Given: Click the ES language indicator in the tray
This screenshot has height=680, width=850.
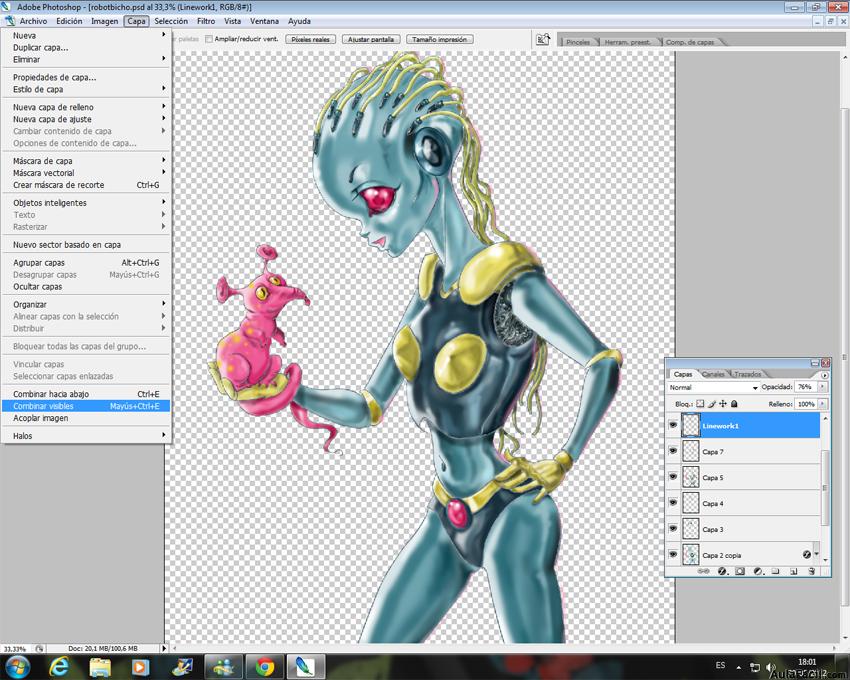Looking at the screenshot, I should (720, 665).
